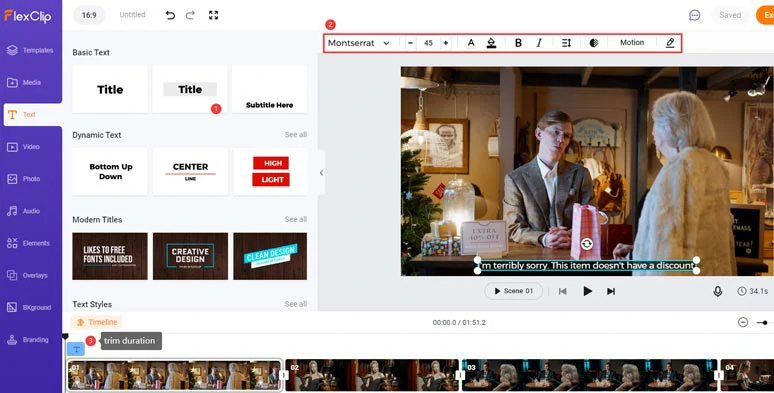Click the FlexClip logo

point(28,16)
